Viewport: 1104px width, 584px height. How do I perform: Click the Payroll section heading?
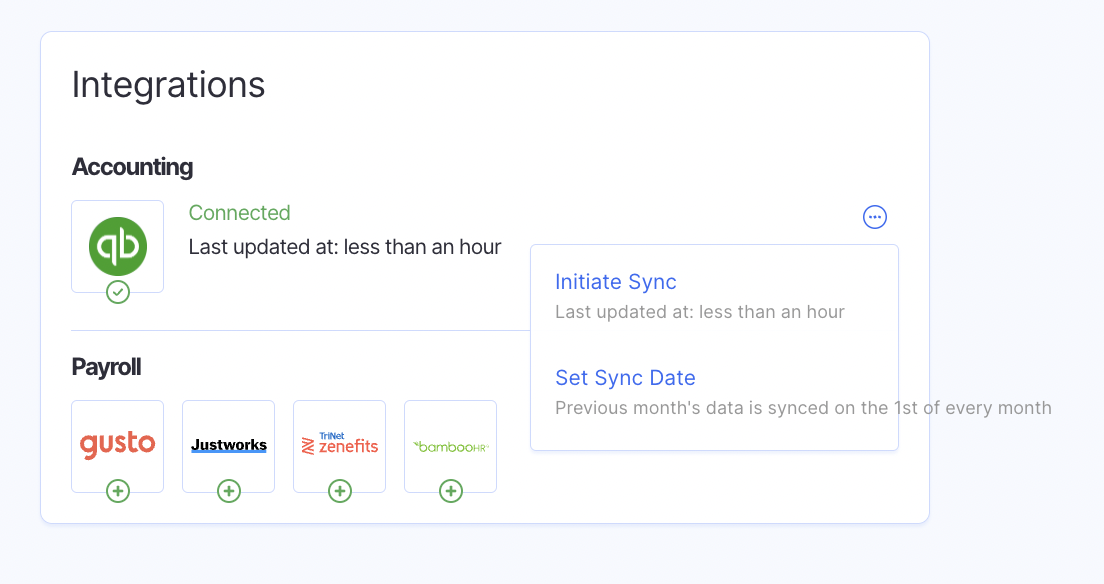point(106,367)
